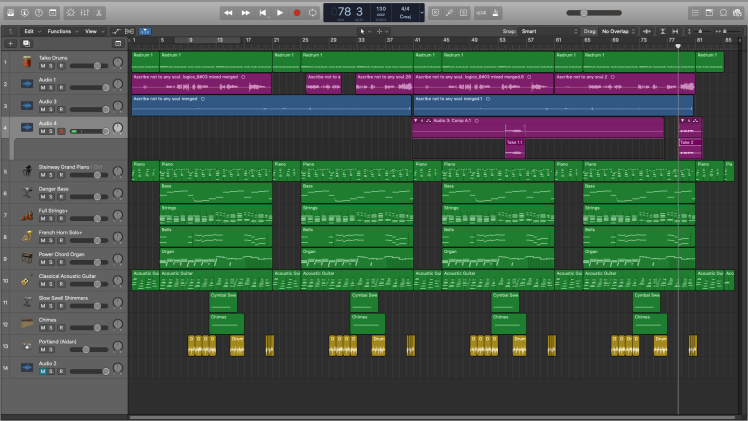Click the Taiko Drums instrument icon
The image size is (748, 421).
26,62
